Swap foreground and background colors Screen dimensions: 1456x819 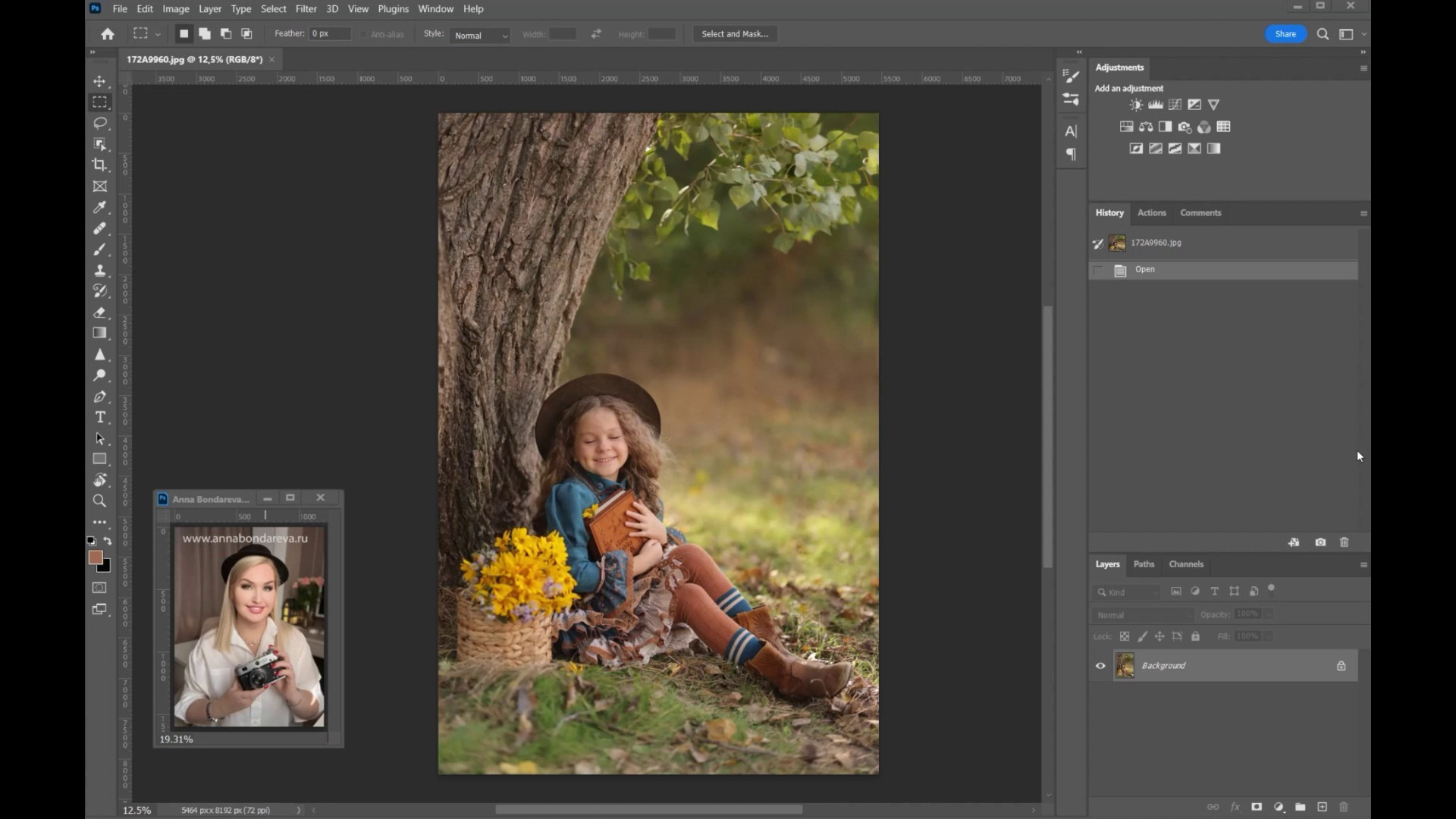tap(108, 541)
